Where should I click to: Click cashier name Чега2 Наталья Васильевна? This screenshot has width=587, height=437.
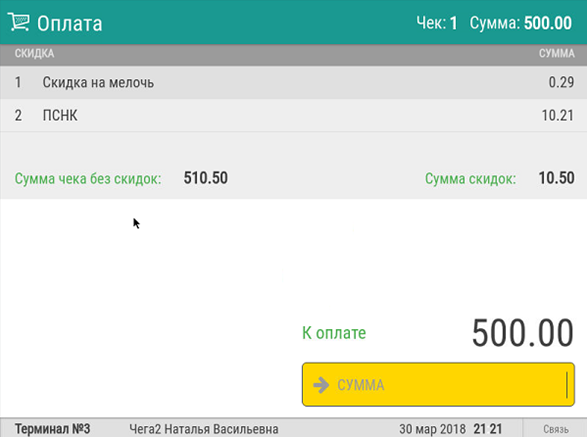pyautogui.click(x=204, y=429)
